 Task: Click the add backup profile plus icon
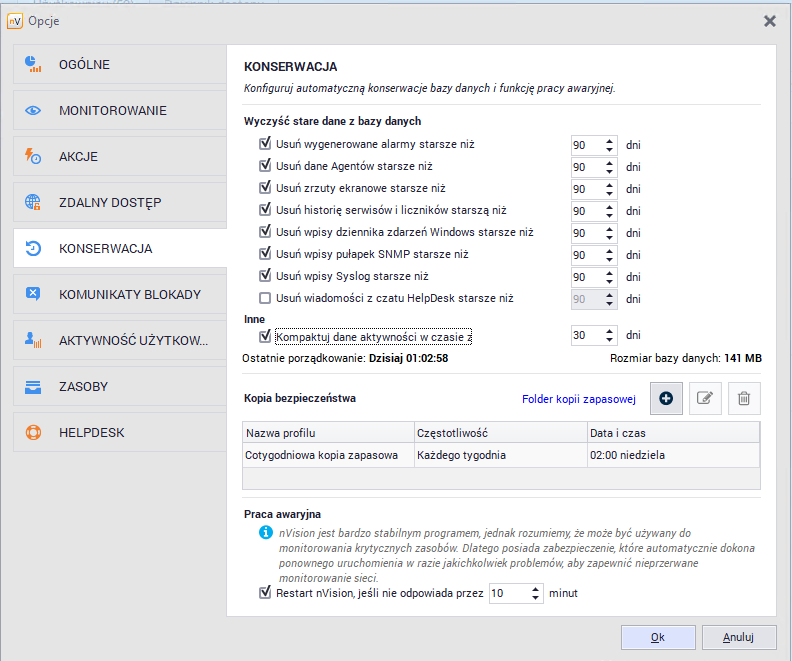(666, 398)
